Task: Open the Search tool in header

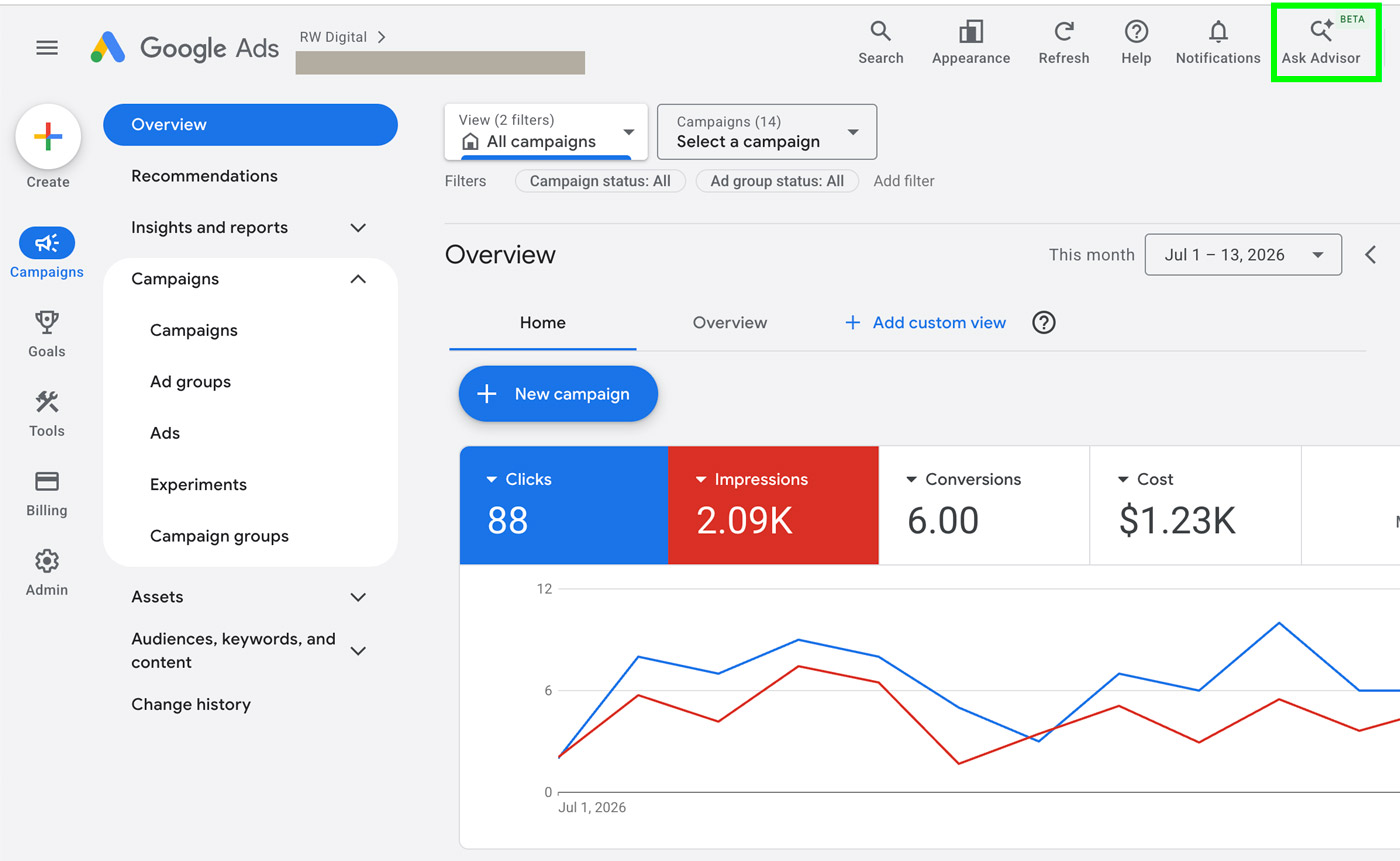Action: click(880, 43)
